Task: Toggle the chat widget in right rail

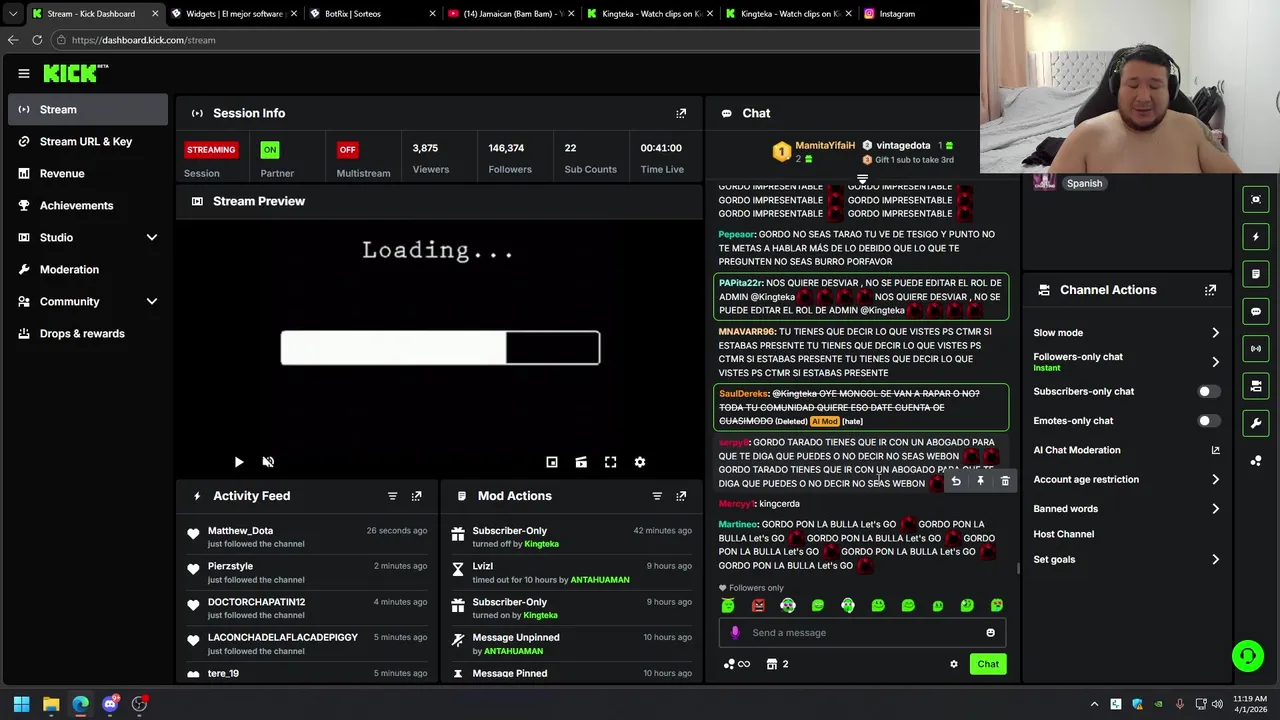Action: pyautogui.click(x=1256, y=311)
